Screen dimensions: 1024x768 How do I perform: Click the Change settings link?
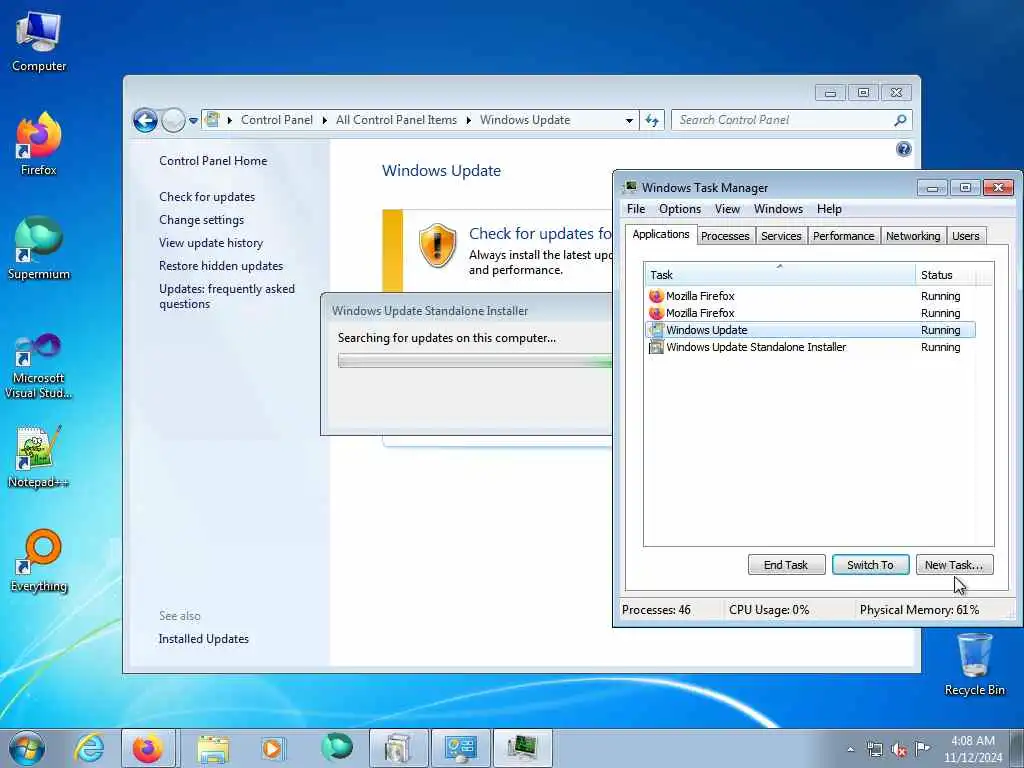click(x=201, y=219)
